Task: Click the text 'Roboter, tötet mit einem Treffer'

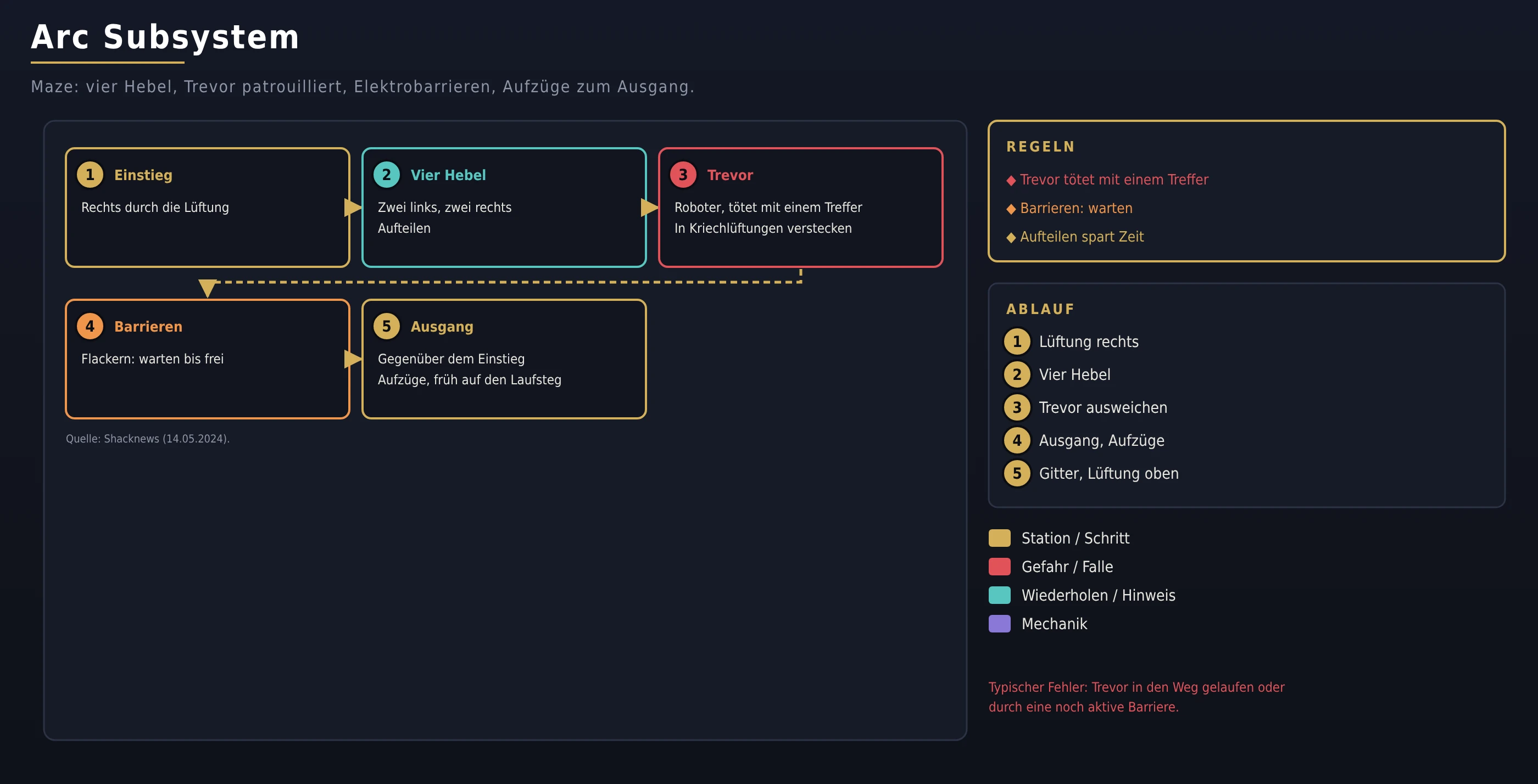Action: pos(768,207)
